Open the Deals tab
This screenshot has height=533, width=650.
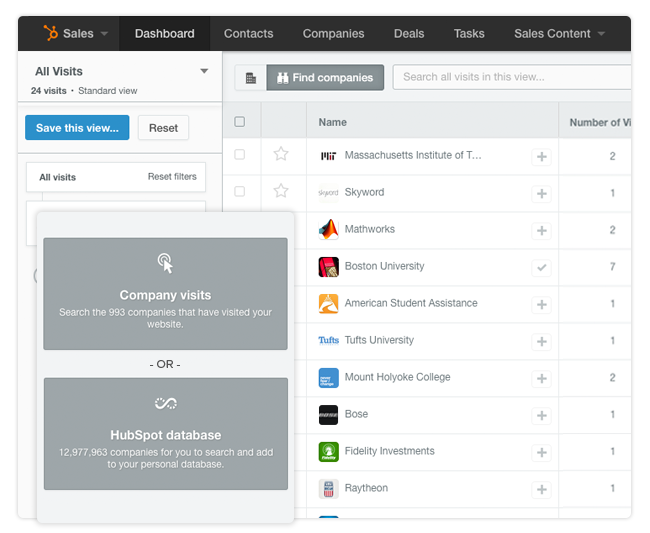pos(409,34)
